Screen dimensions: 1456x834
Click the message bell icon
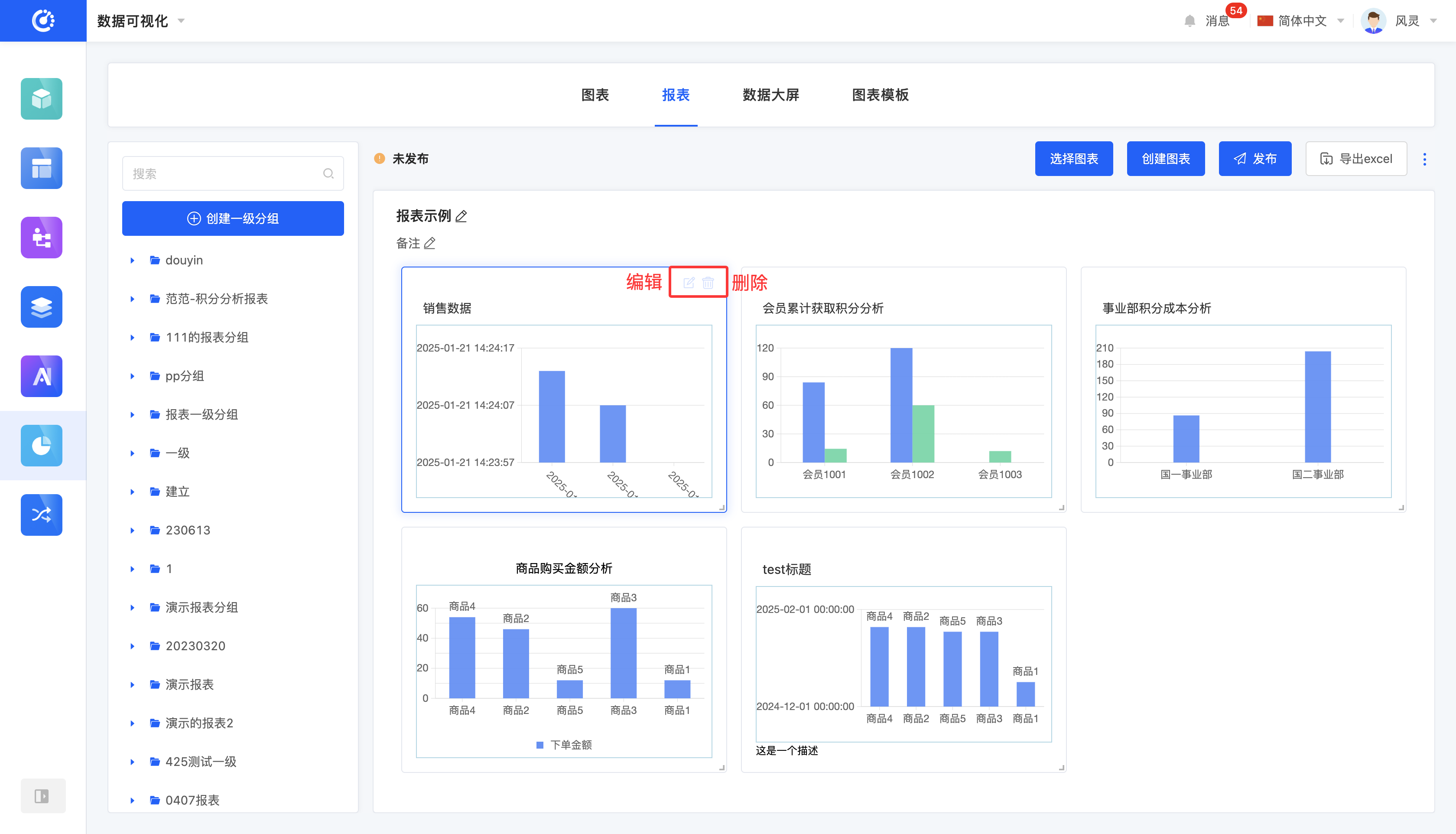(1190, 21)
